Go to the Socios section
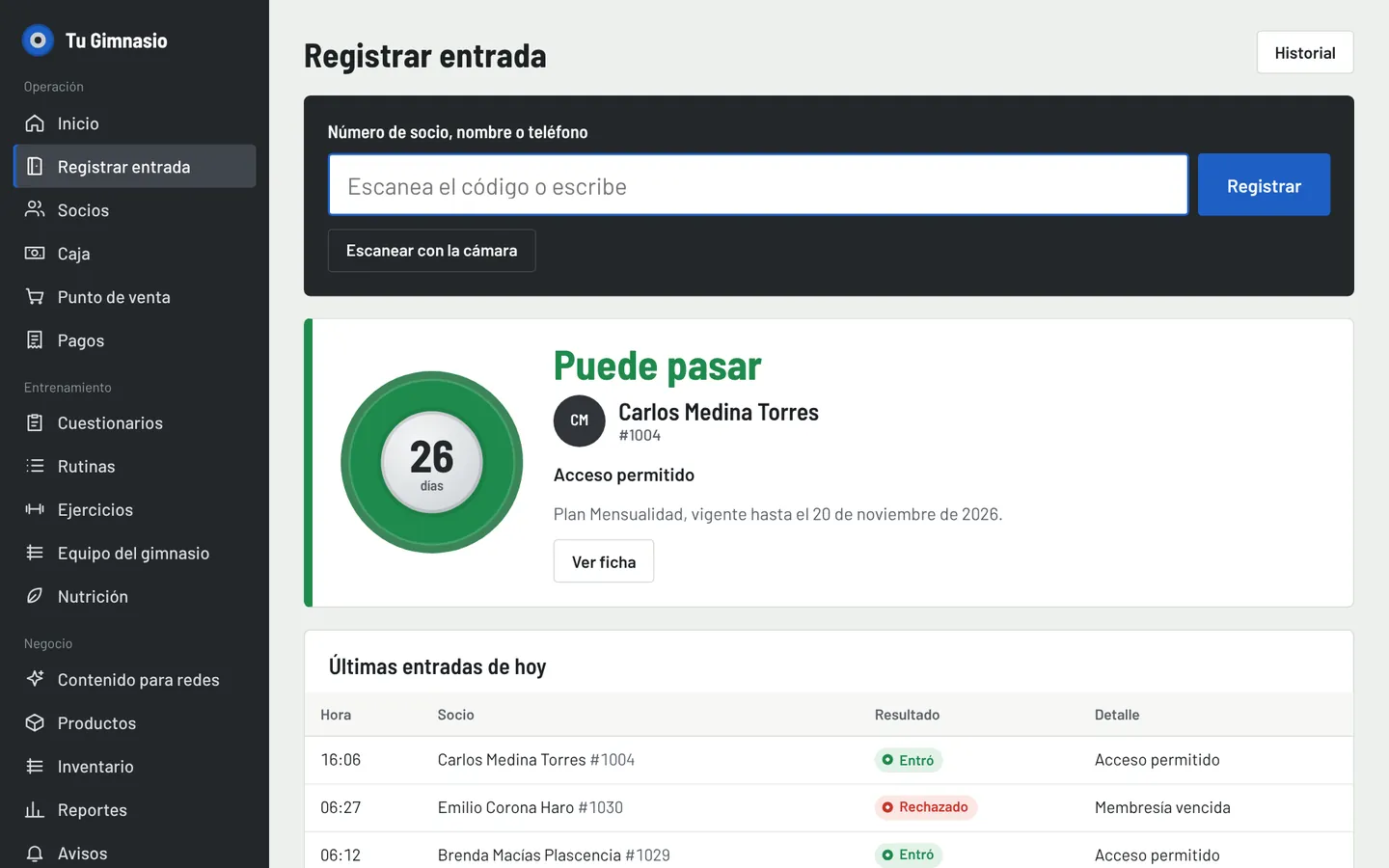This screenshot has height=868, width=1389. (135, 210)
